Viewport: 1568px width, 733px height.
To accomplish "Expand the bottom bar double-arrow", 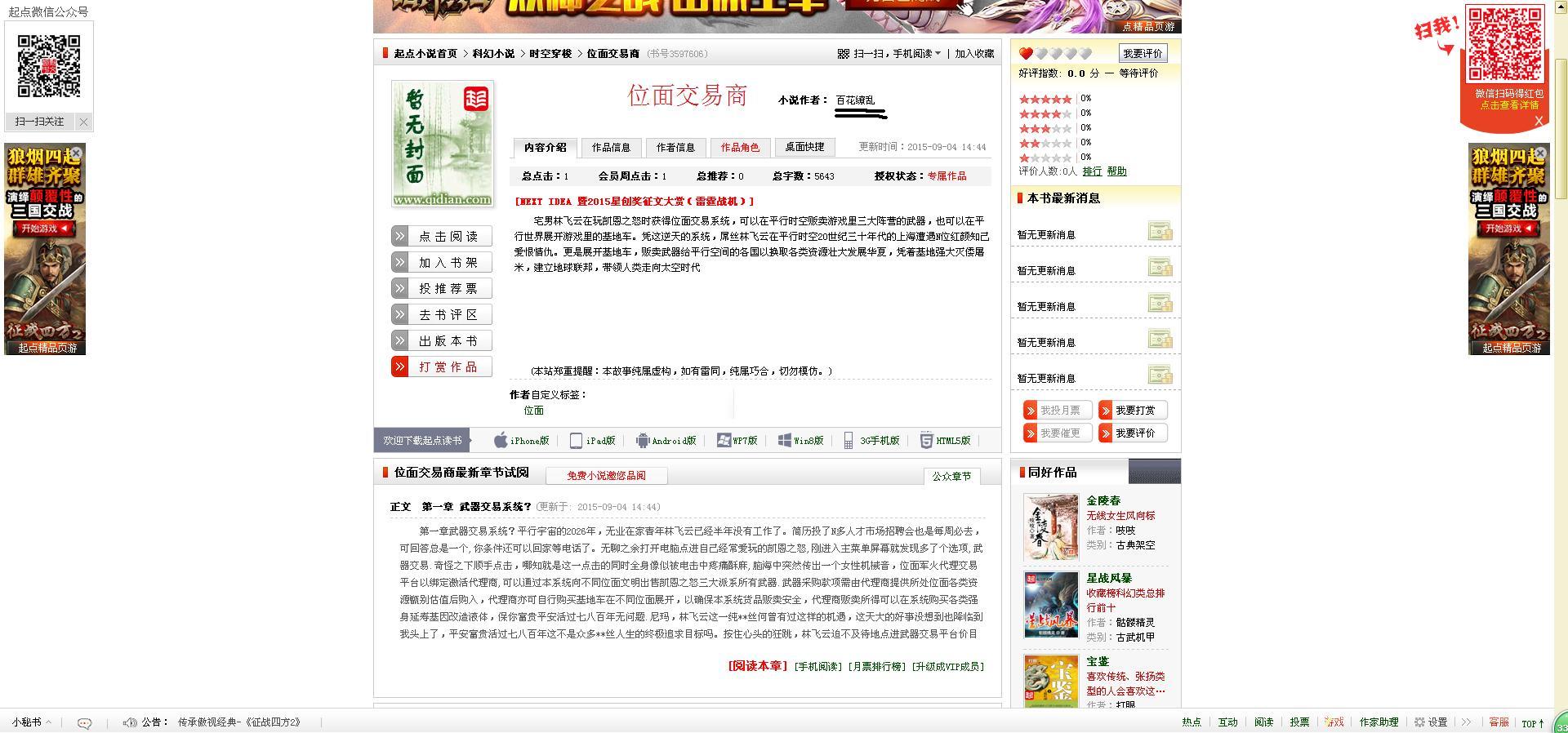I will coord(1466,722).
